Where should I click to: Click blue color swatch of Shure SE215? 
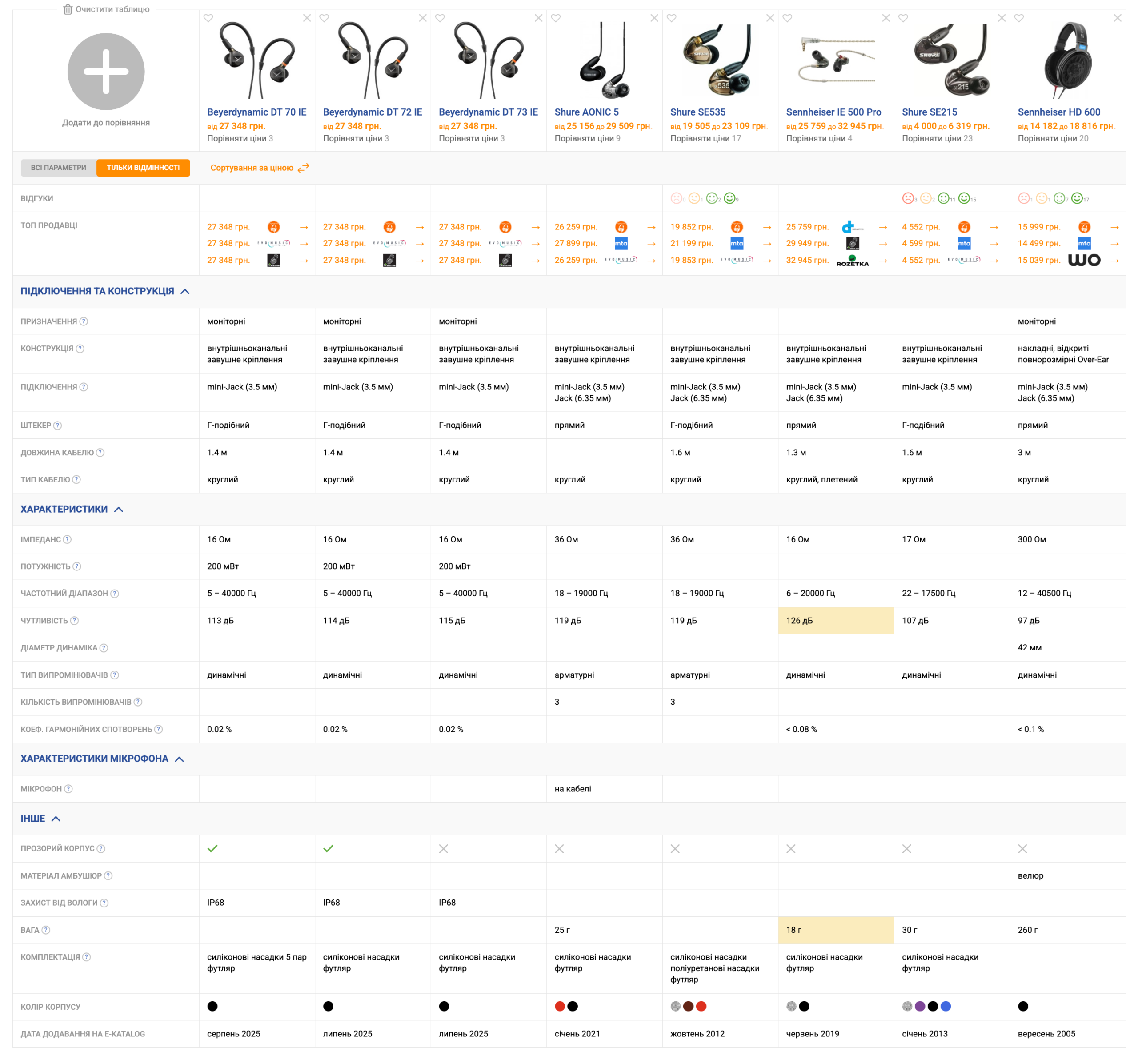pyautogui.click(x=946, y=1006)
